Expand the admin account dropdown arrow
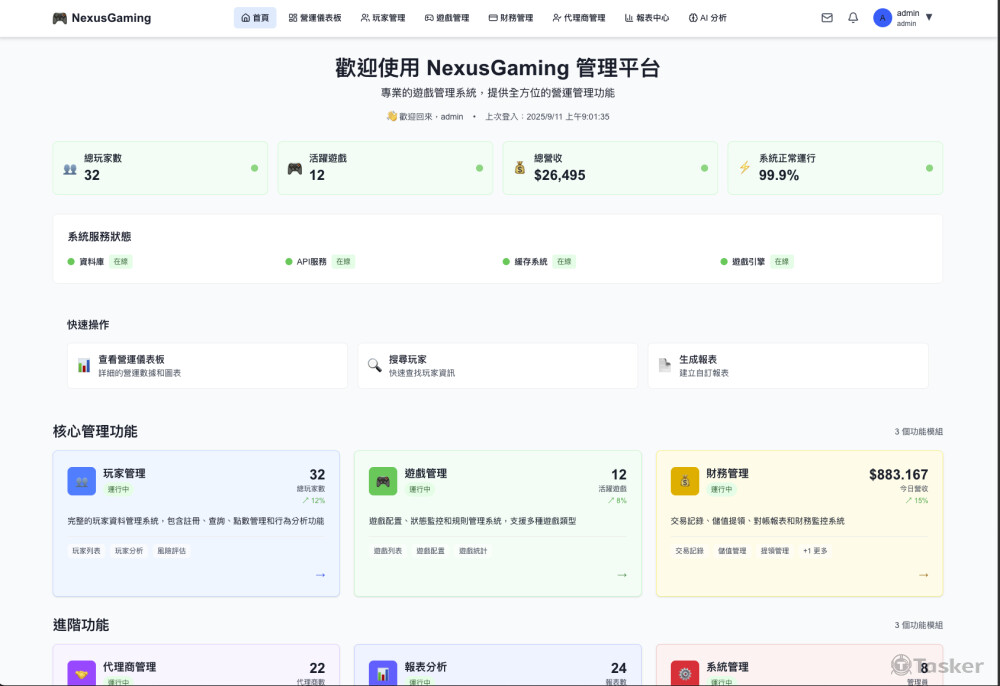Screen dimensions: 1000x686 click(929, 18)
